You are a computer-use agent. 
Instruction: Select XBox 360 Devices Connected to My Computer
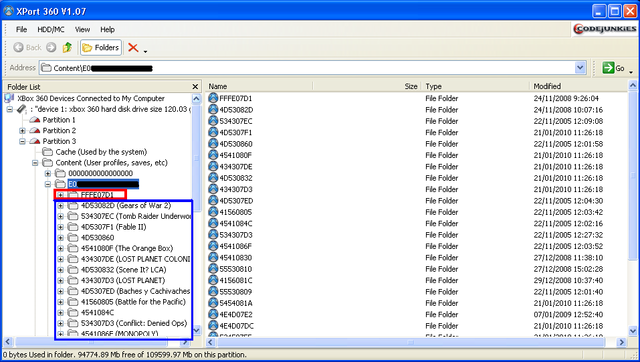pyautogui.click(x=91, y=98)
